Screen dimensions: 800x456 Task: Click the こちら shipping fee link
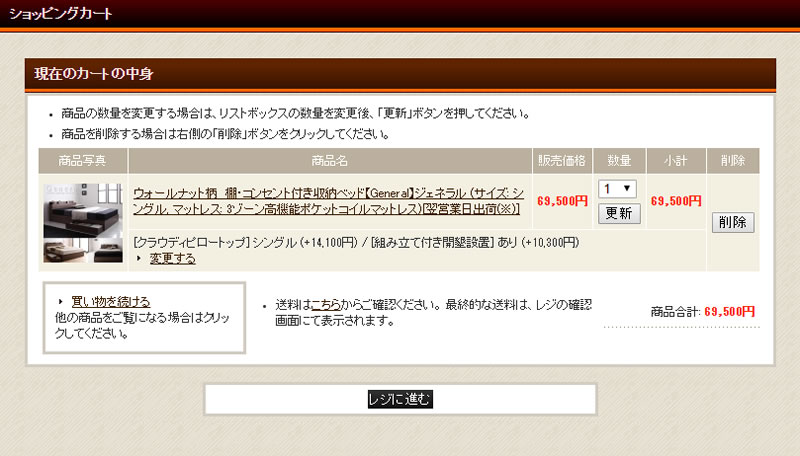(326, 305)
